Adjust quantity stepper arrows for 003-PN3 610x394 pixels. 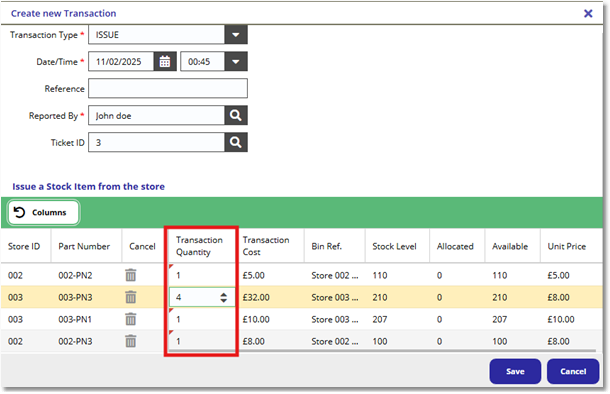click(223, 297)
